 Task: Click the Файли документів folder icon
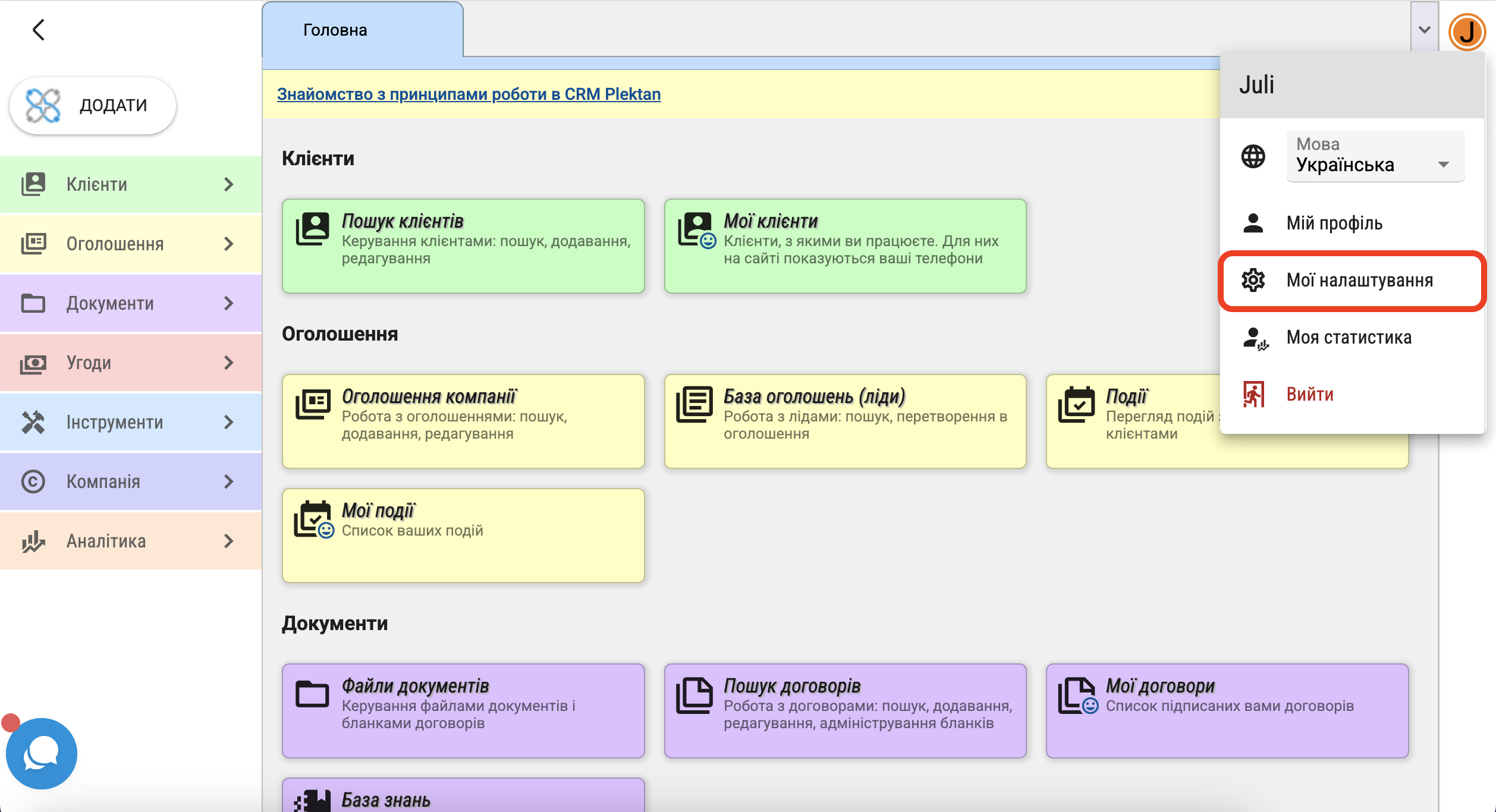coord(312,694)
